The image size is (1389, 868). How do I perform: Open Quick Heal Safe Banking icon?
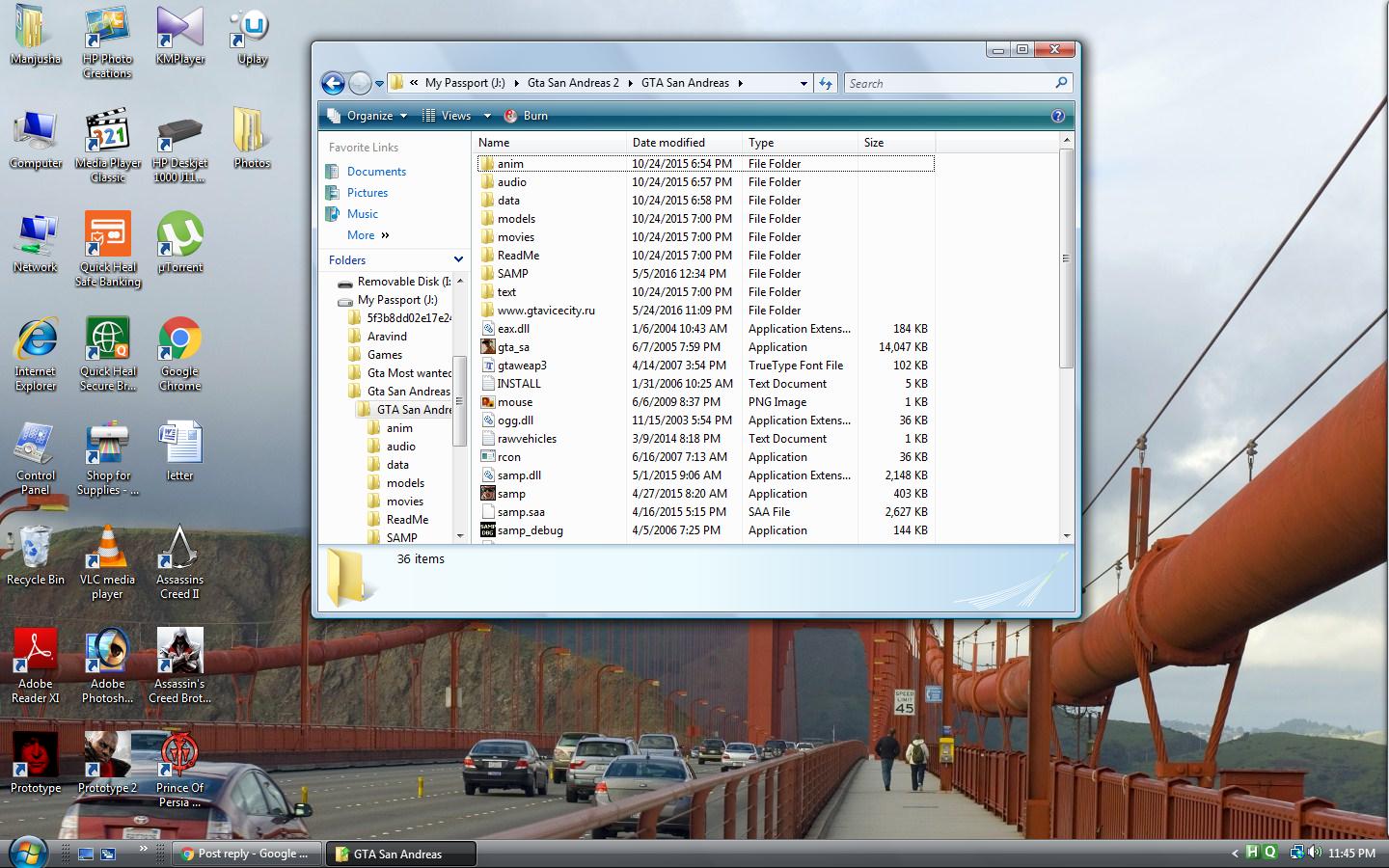coord(108,251)
